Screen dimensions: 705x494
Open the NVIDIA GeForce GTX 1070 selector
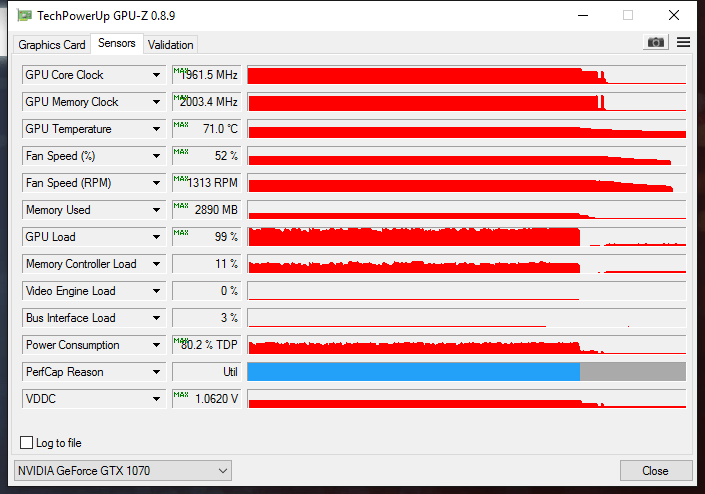pyautogui.click(x=123, y=471)
